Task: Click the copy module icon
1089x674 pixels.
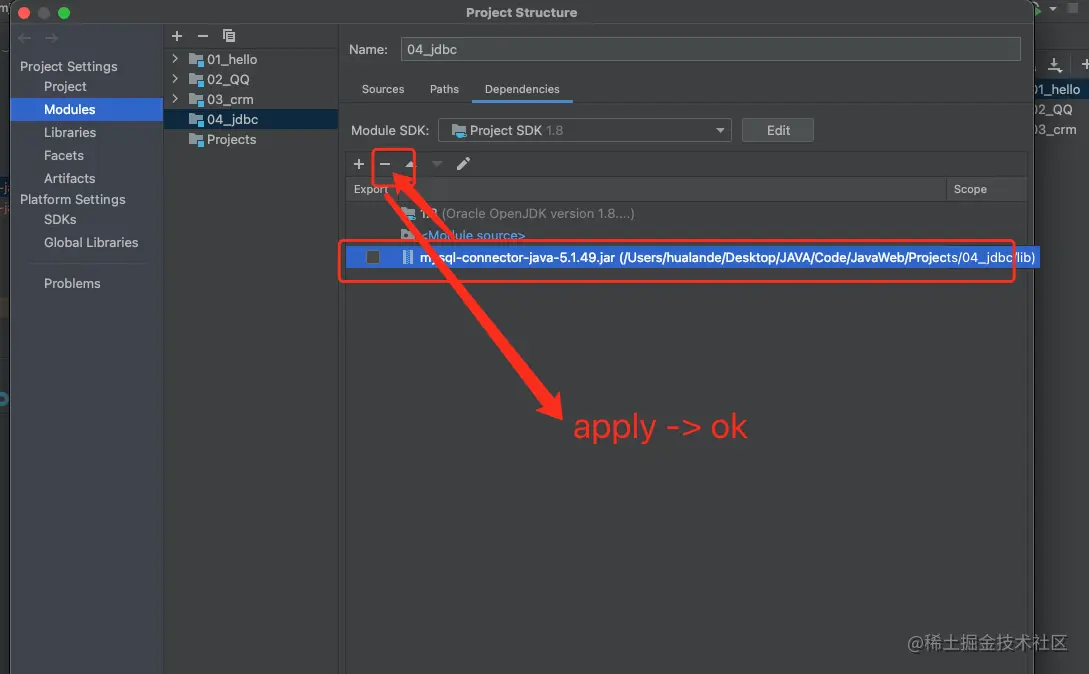Action: point(228,36)
